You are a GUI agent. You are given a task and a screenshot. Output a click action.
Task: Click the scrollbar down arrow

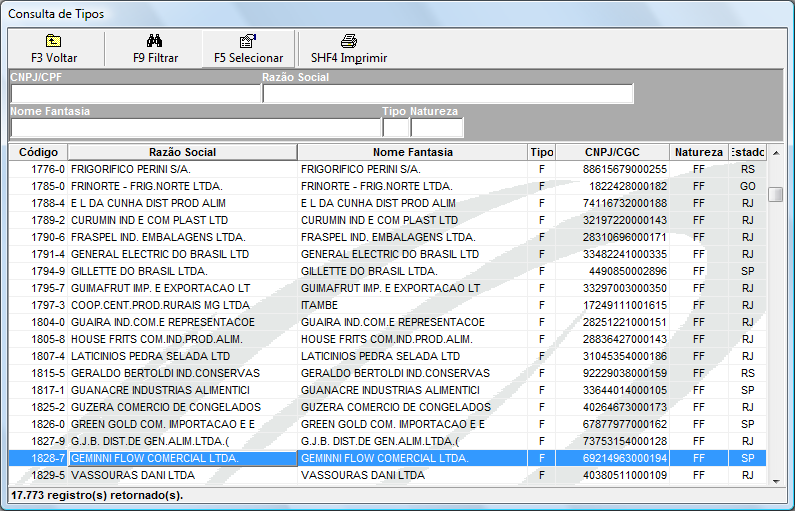(x=776, y=481)
